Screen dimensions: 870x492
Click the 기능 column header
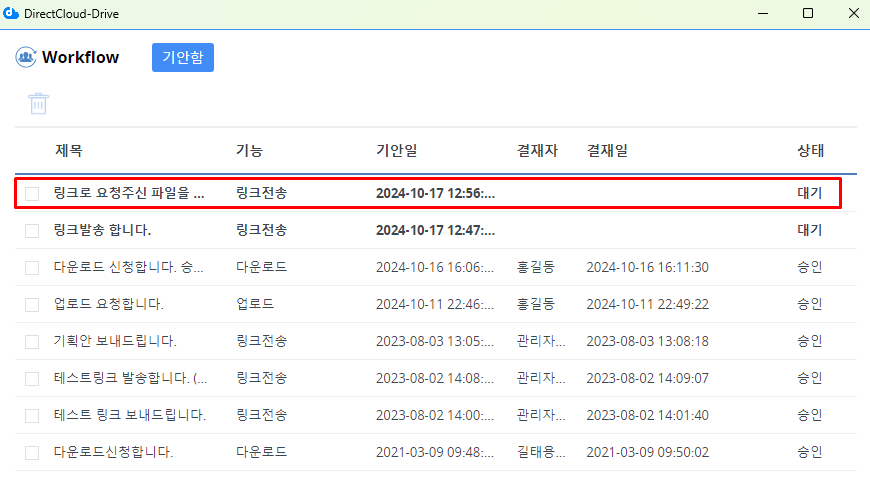coord(249,151)
